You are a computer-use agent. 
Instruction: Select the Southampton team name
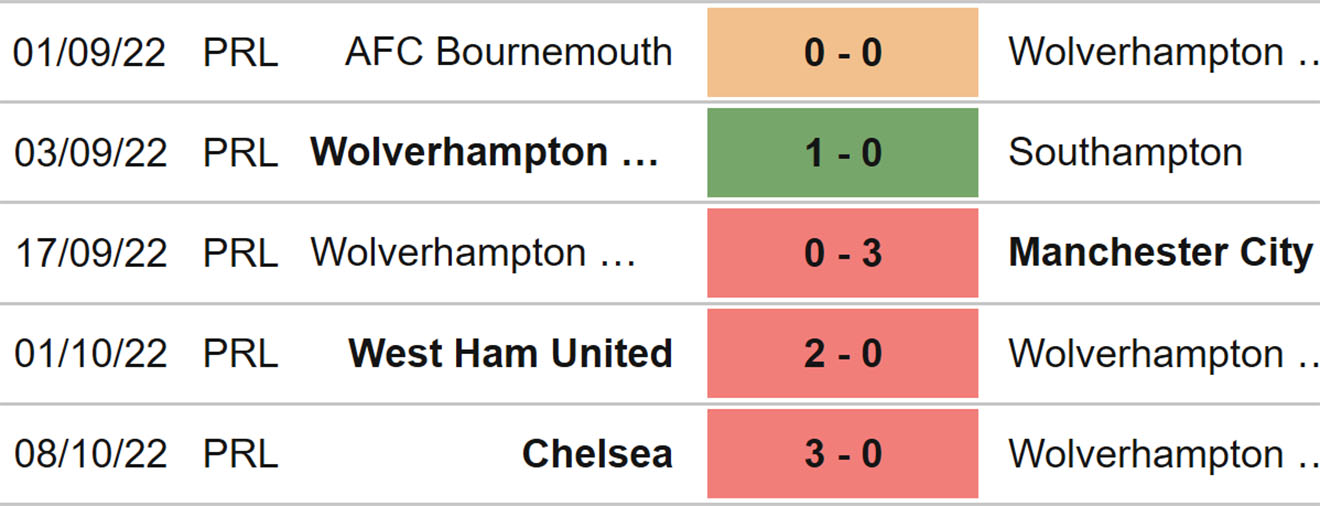[x=1125, y=153]
